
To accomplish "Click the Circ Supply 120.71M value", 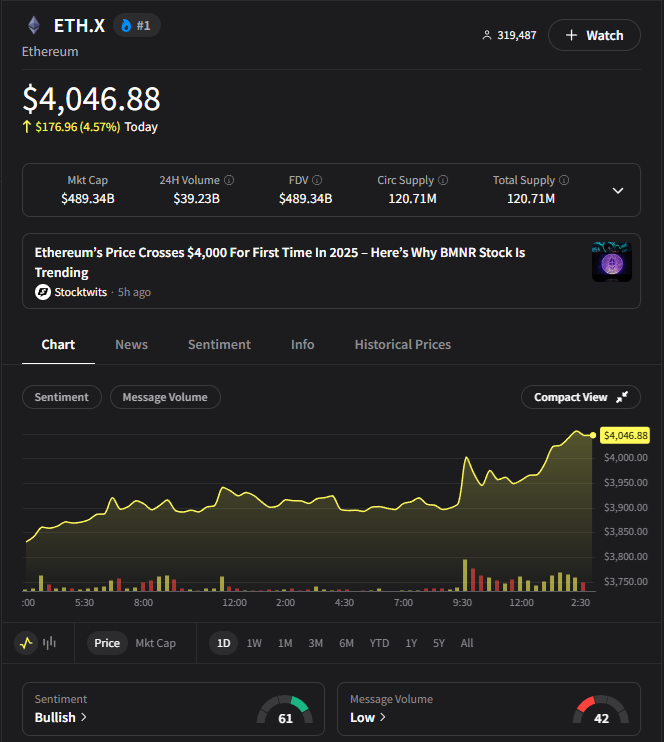I will coord(412,199).
